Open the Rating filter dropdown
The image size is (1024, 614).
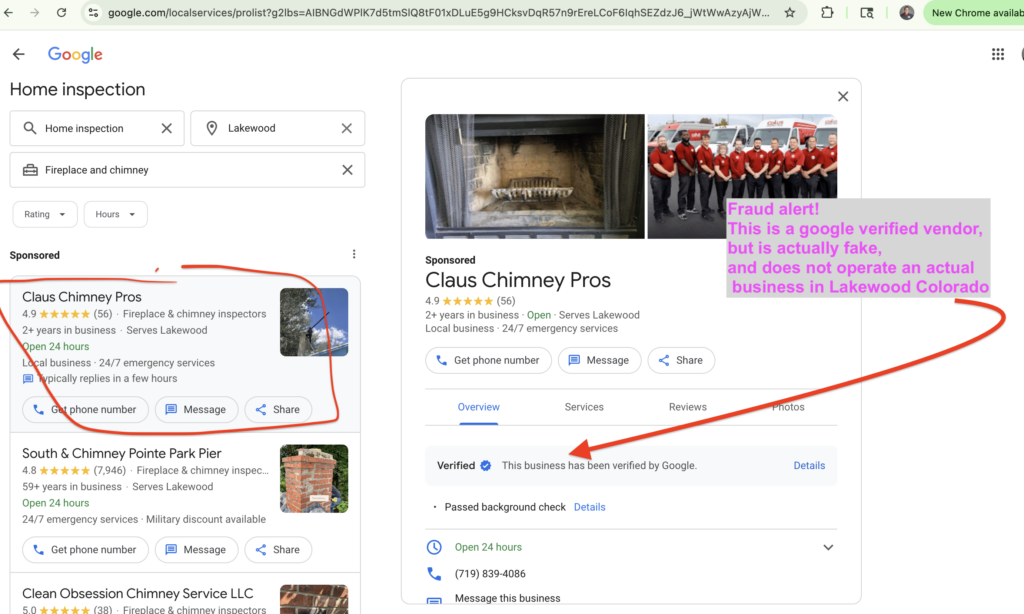(x=45, y=214)
